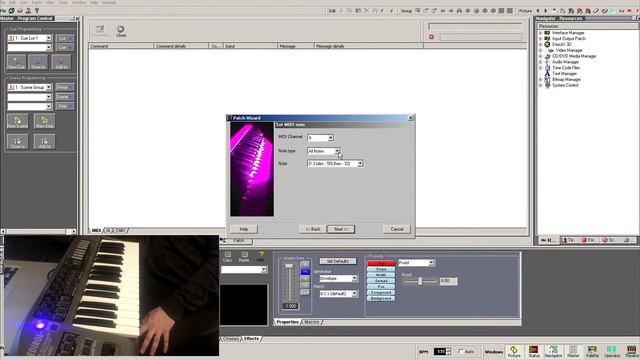
Task: Click the Master Rate vertical slider
Action: [x=289, y=283]
